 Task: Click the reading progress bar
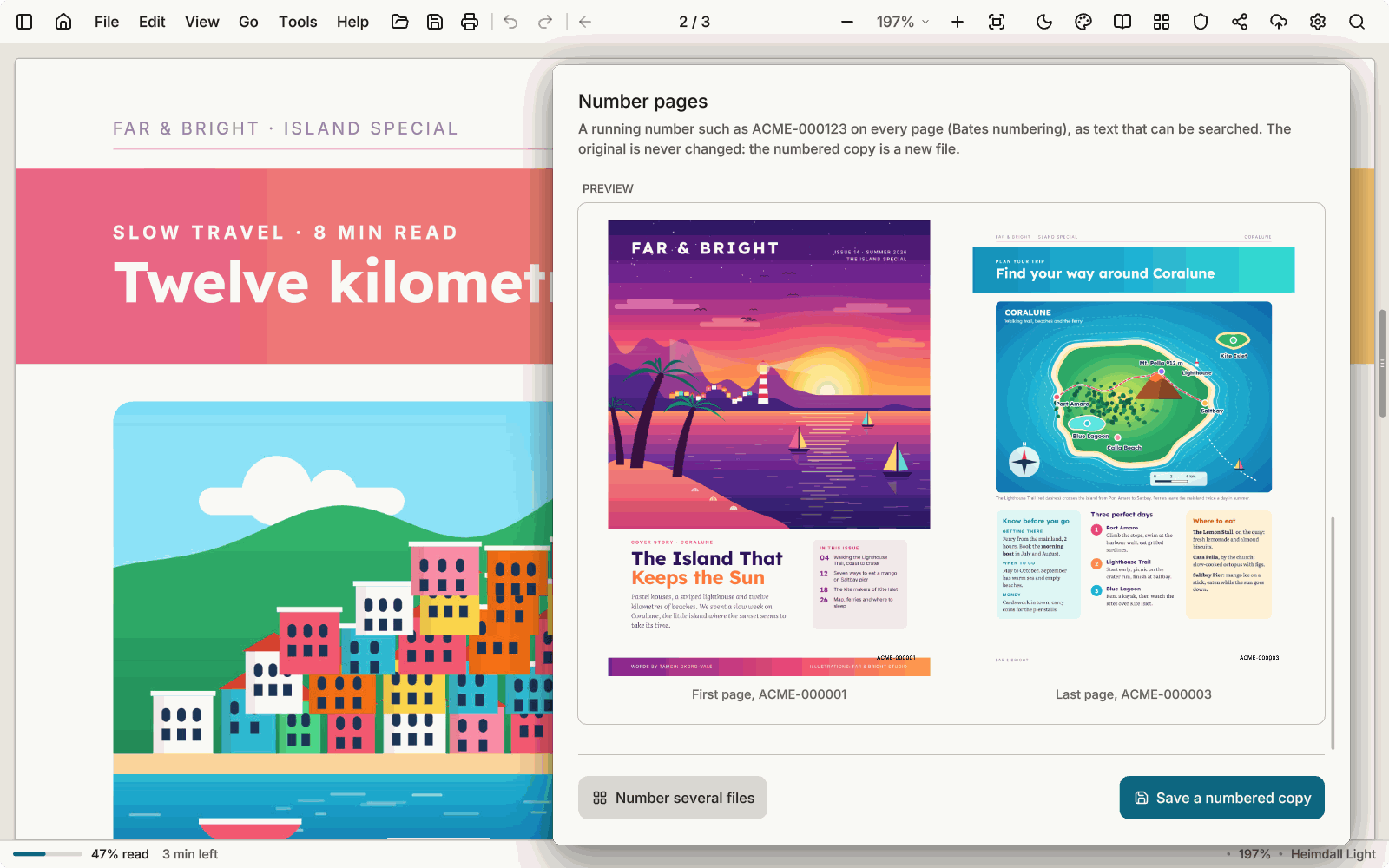[x=48, y=854]
